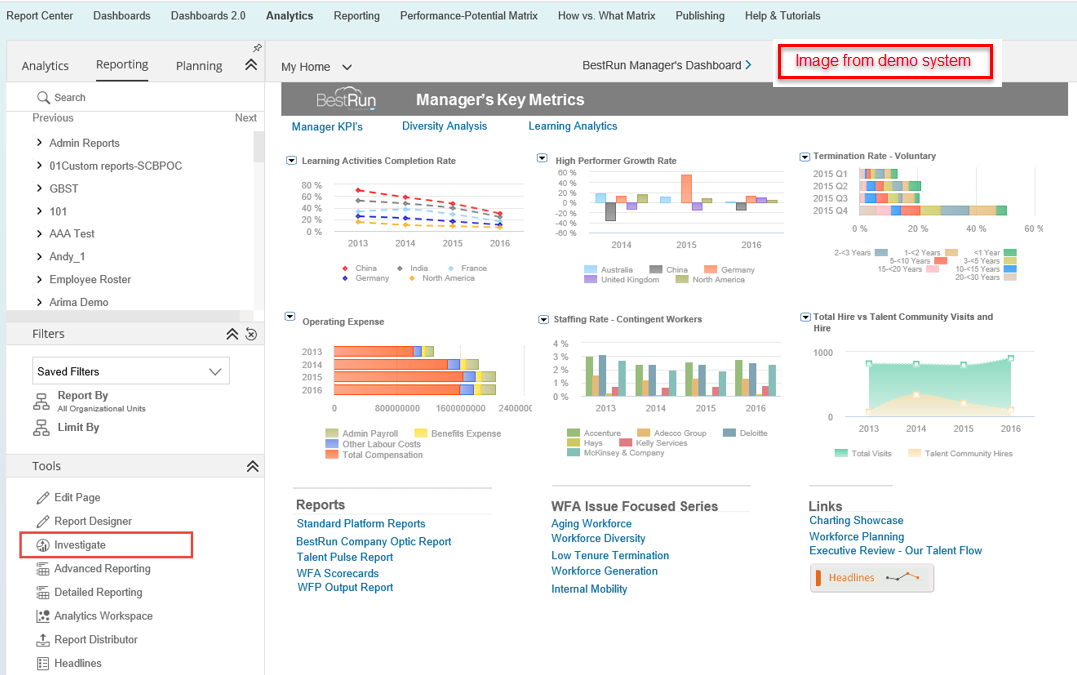Select the Diversity Analysis tab

444,126
